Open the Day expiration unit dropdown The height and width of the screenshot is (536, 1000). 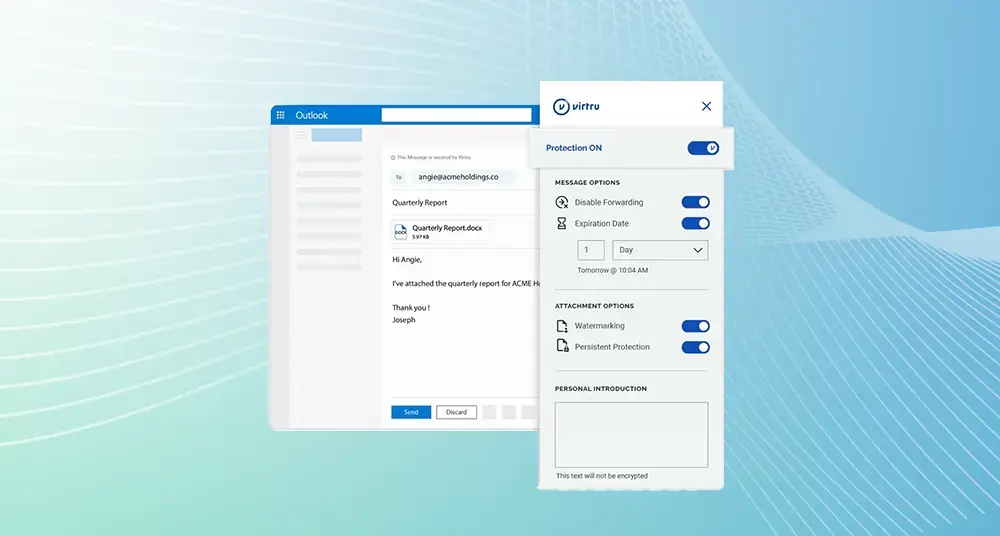point(660,250)
